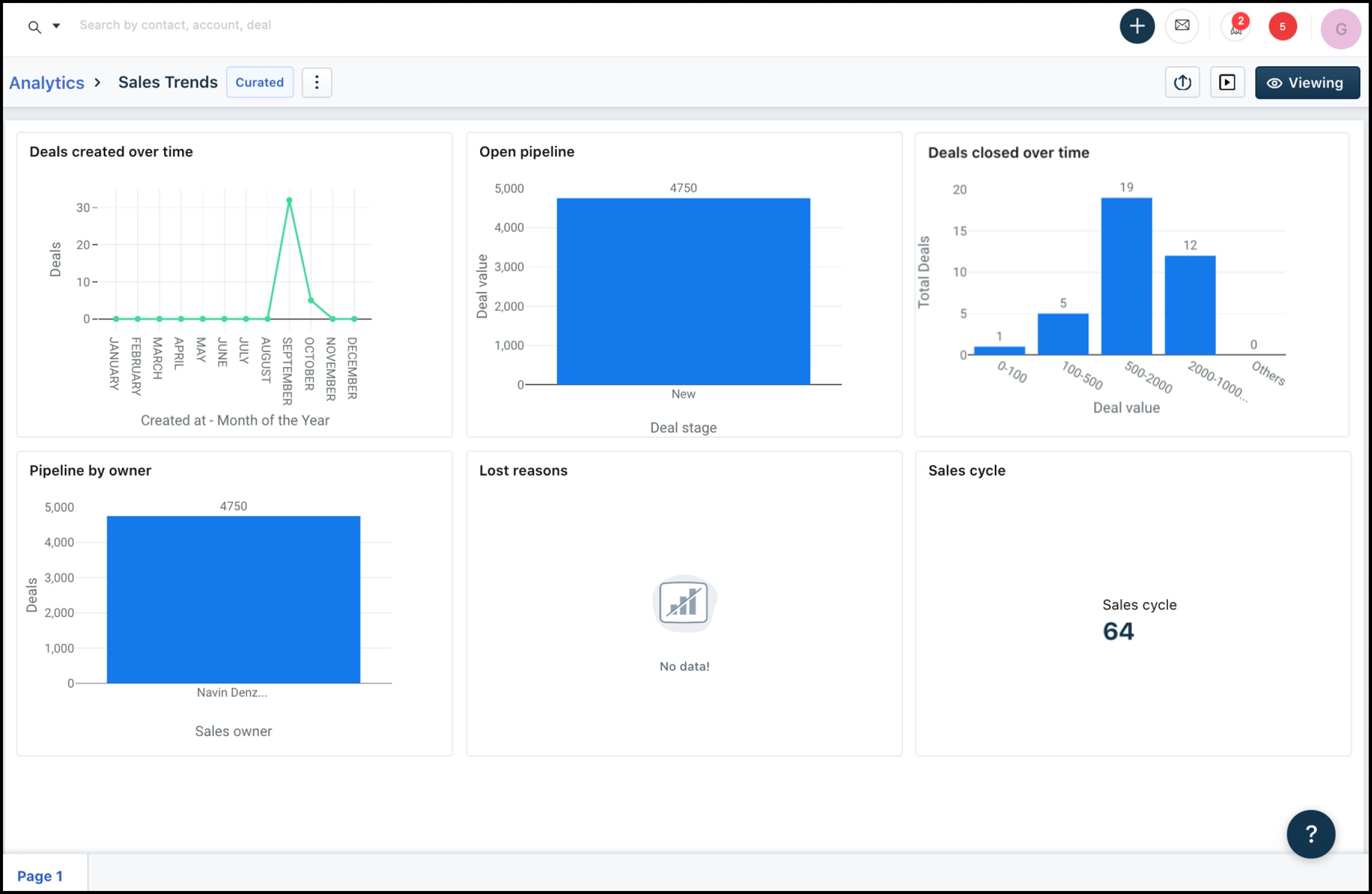Click the Lost reasons widget title
The height and width of the screenshot is (894, 1372).
pos(523,471)
